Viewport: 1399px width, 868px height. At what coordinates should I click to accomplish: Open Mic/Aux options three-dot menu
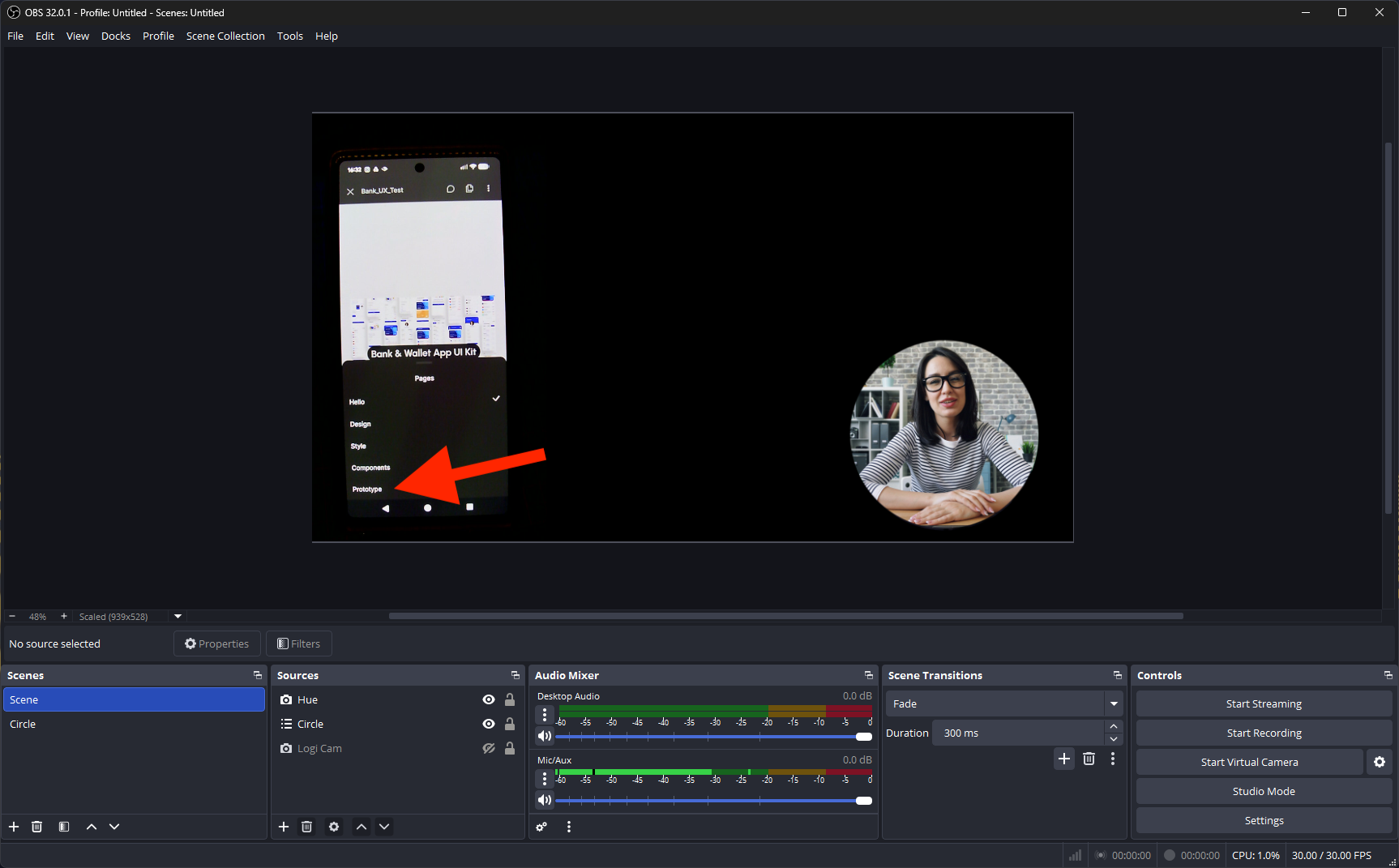[x=545, y=779]
